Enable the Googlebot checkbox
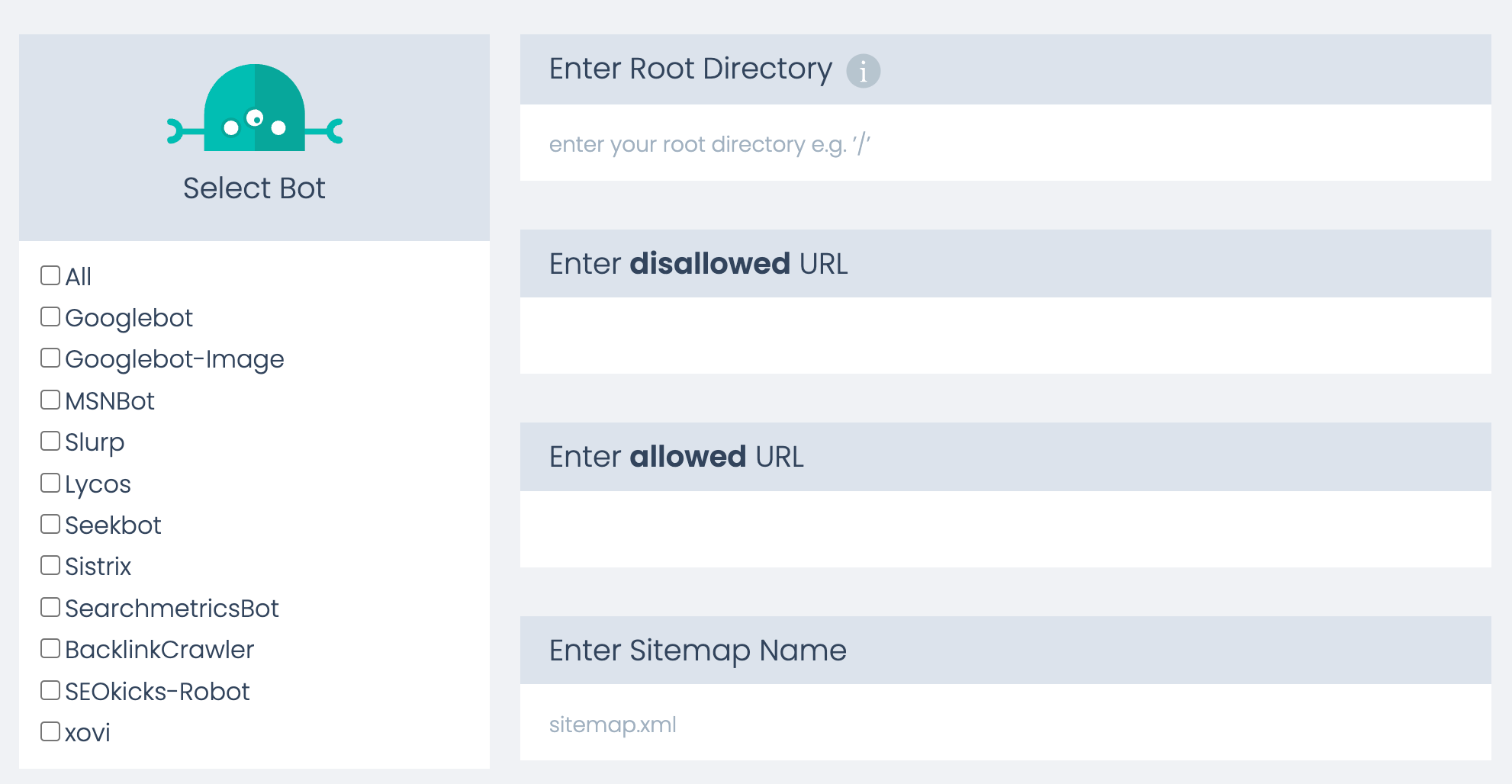The width and height of the screenshot is (1512, 784). click(50, 316)
